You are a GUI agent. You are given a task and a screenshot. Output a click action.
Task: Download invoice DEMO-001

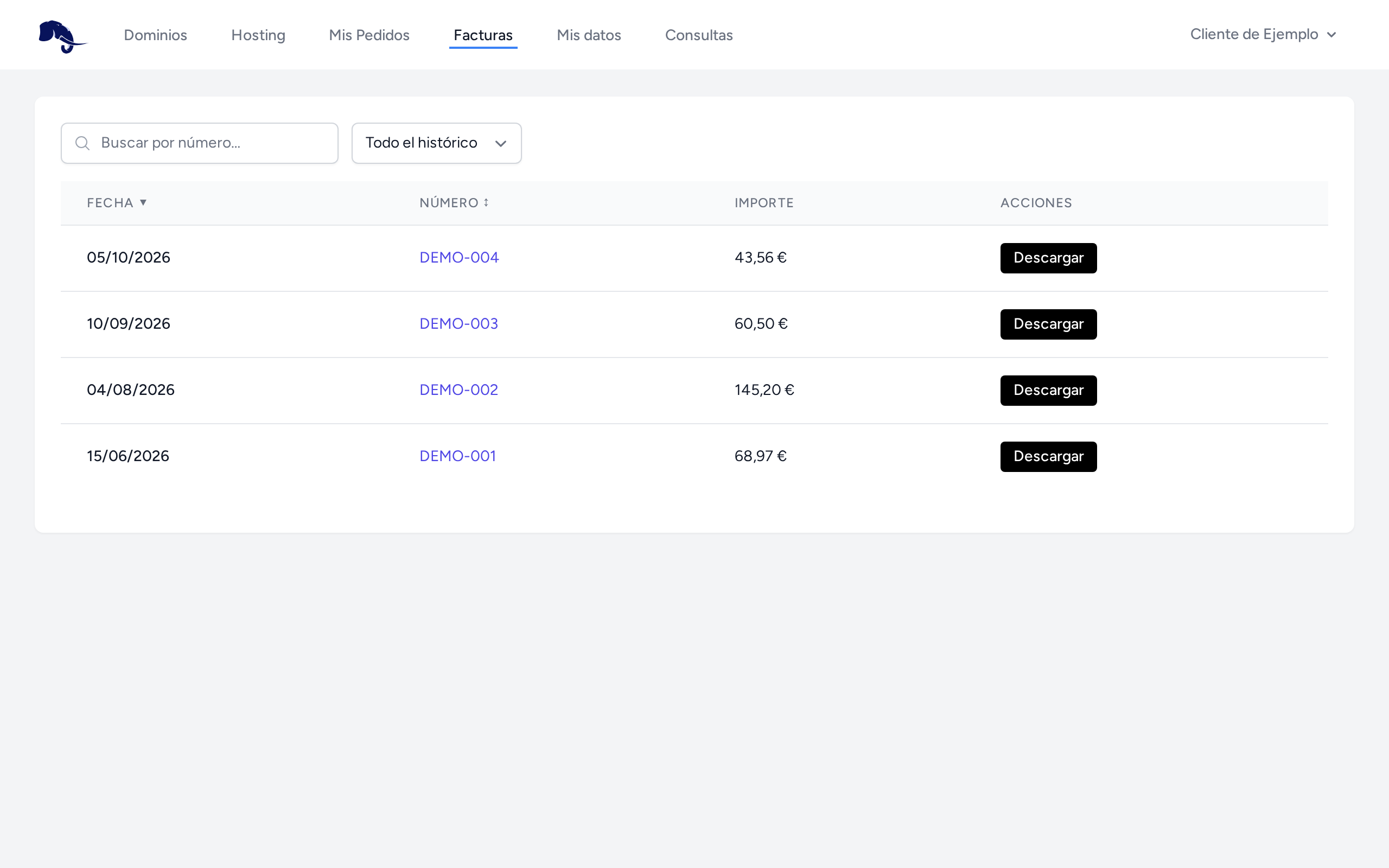pos(1049,456)
